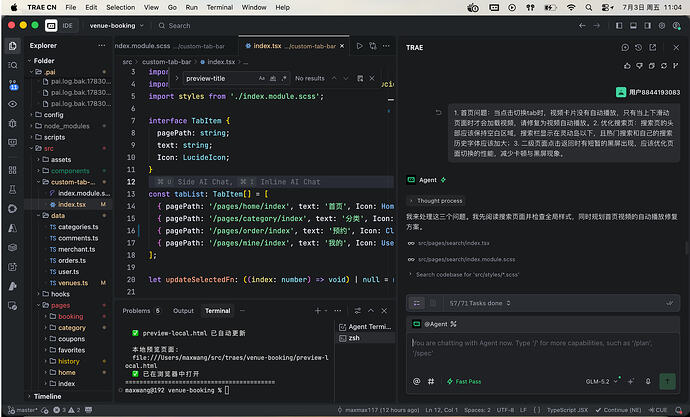The image size is (690, 417).
Task: Open the Wi-Fi menu bar icon
Action: 571,7
